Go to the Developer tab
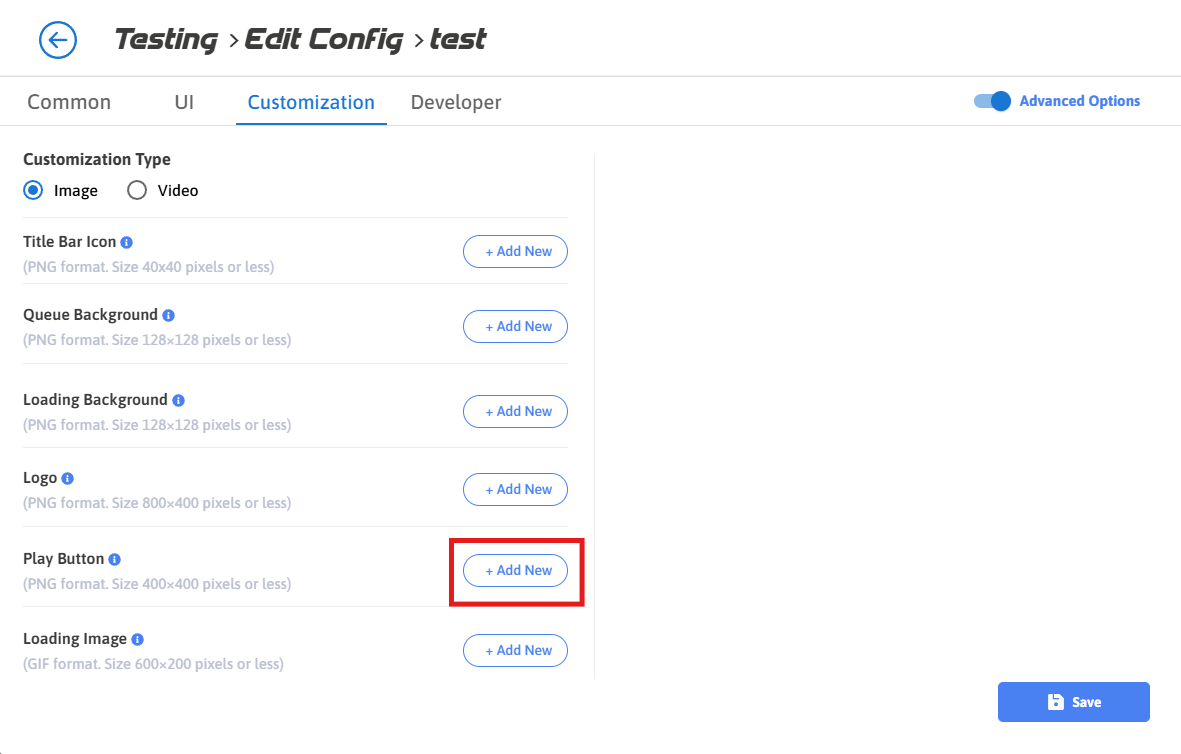 tap(456, 102)
